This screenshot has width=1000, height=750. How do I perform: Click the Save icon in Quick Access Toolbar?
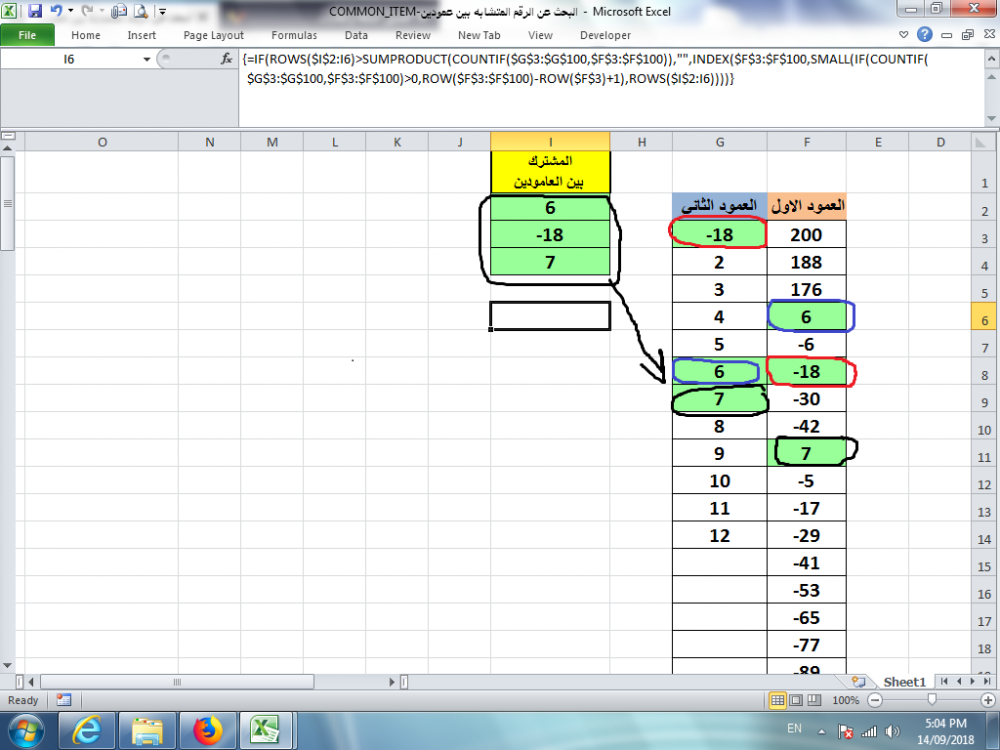pos(35,12)
